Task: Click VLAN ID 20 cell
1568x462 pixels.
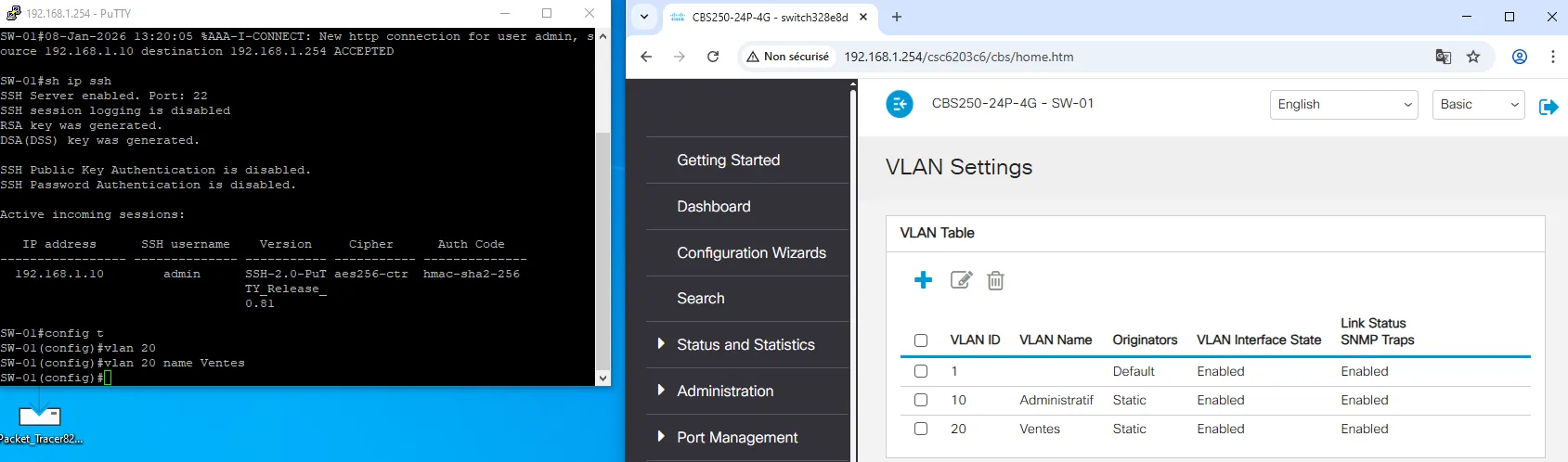Action: coord(958,429)
